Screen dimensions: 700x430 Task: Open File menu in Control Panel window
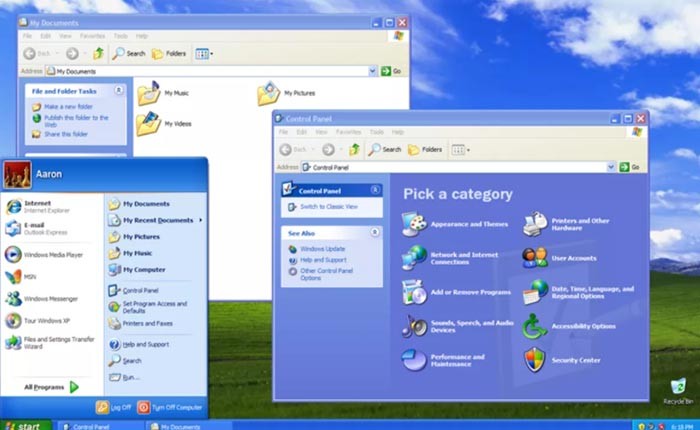[283, 132]
